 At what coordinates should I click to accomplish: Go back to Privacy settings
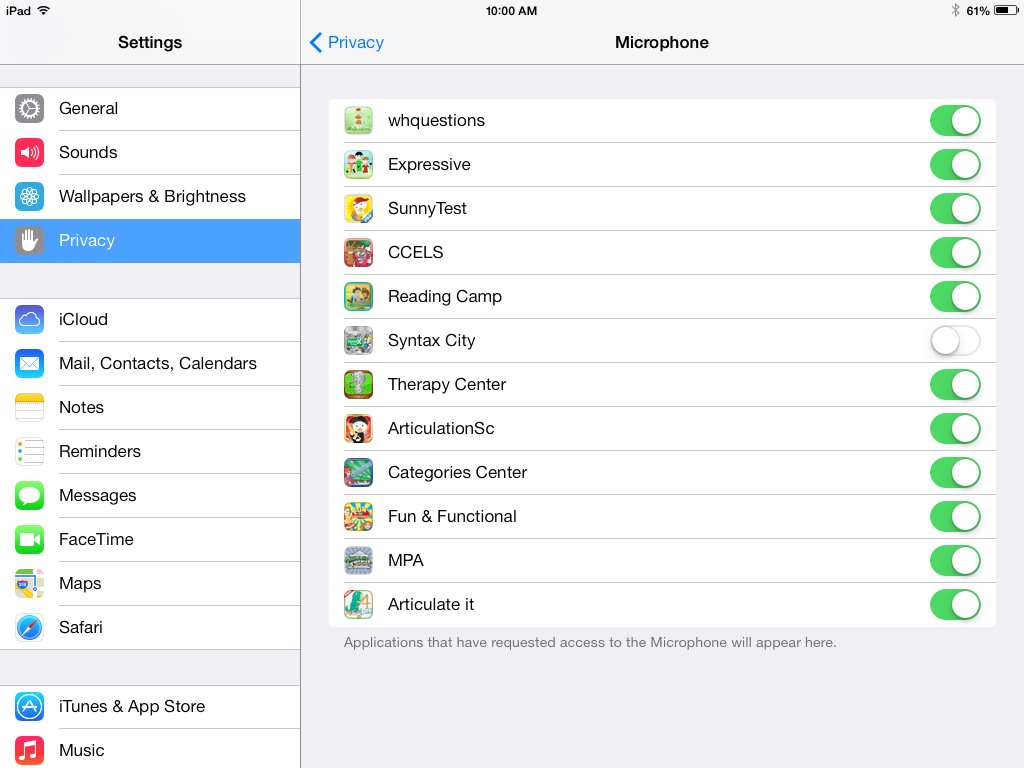[x=347, y=42]
